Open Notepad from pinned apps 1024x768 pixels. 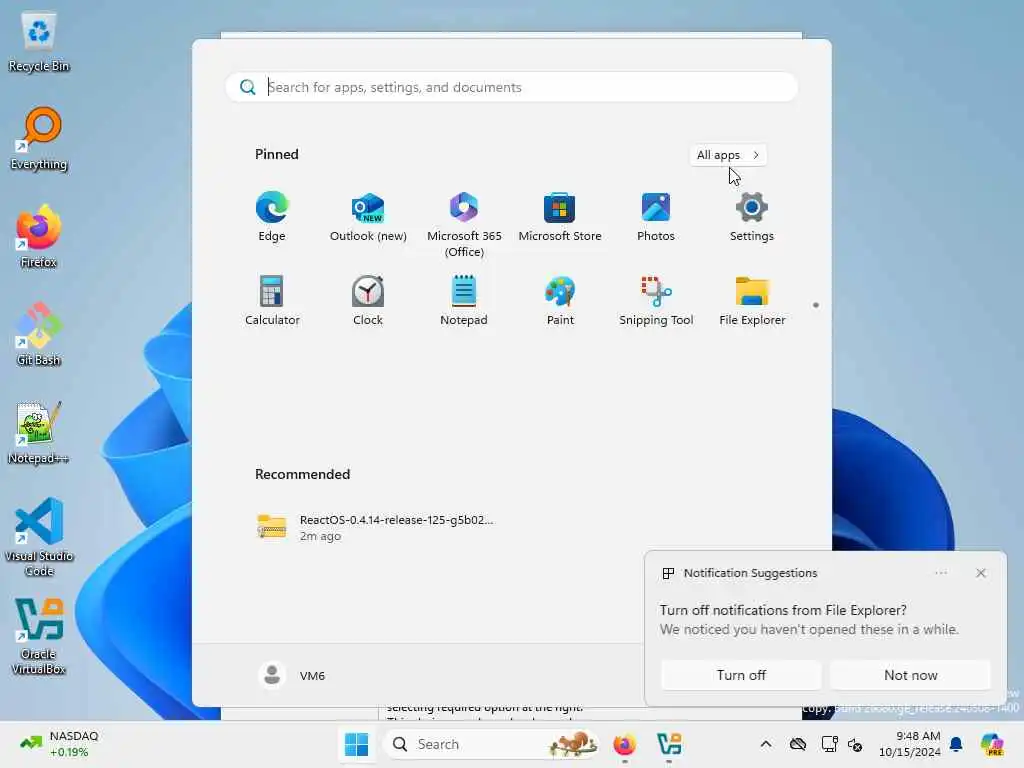(x=464, y=300)
